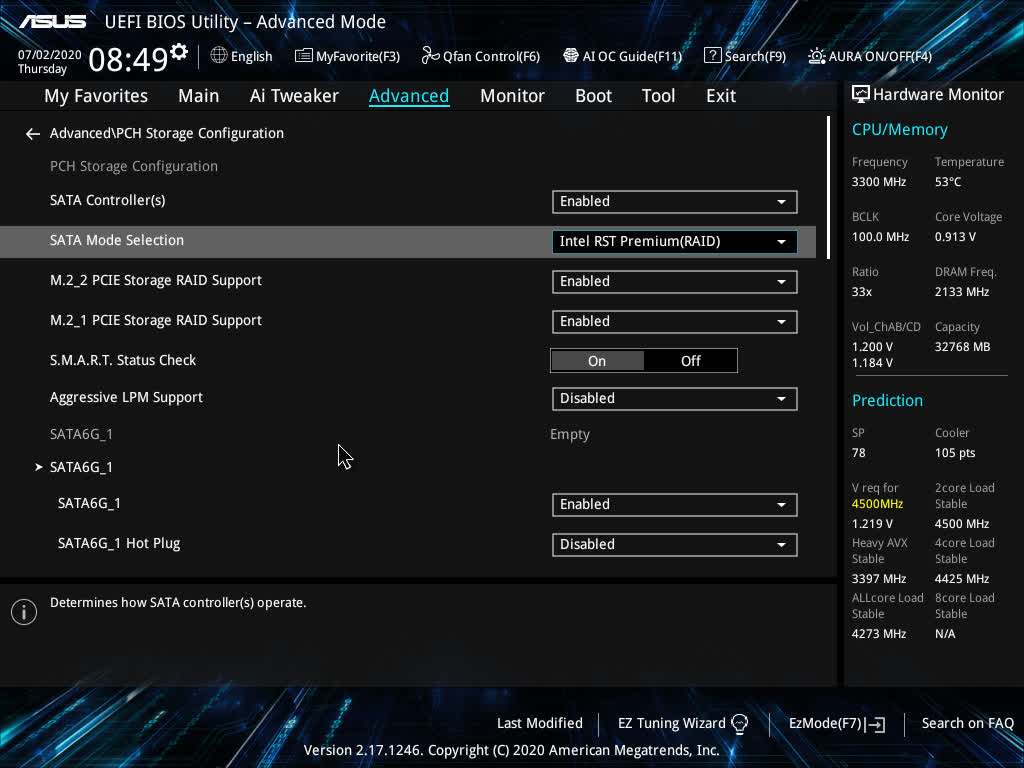This screenshot has width=1024, height=768.
Task: Click AI OC Guide(F11) label
Action: (632, 57)
